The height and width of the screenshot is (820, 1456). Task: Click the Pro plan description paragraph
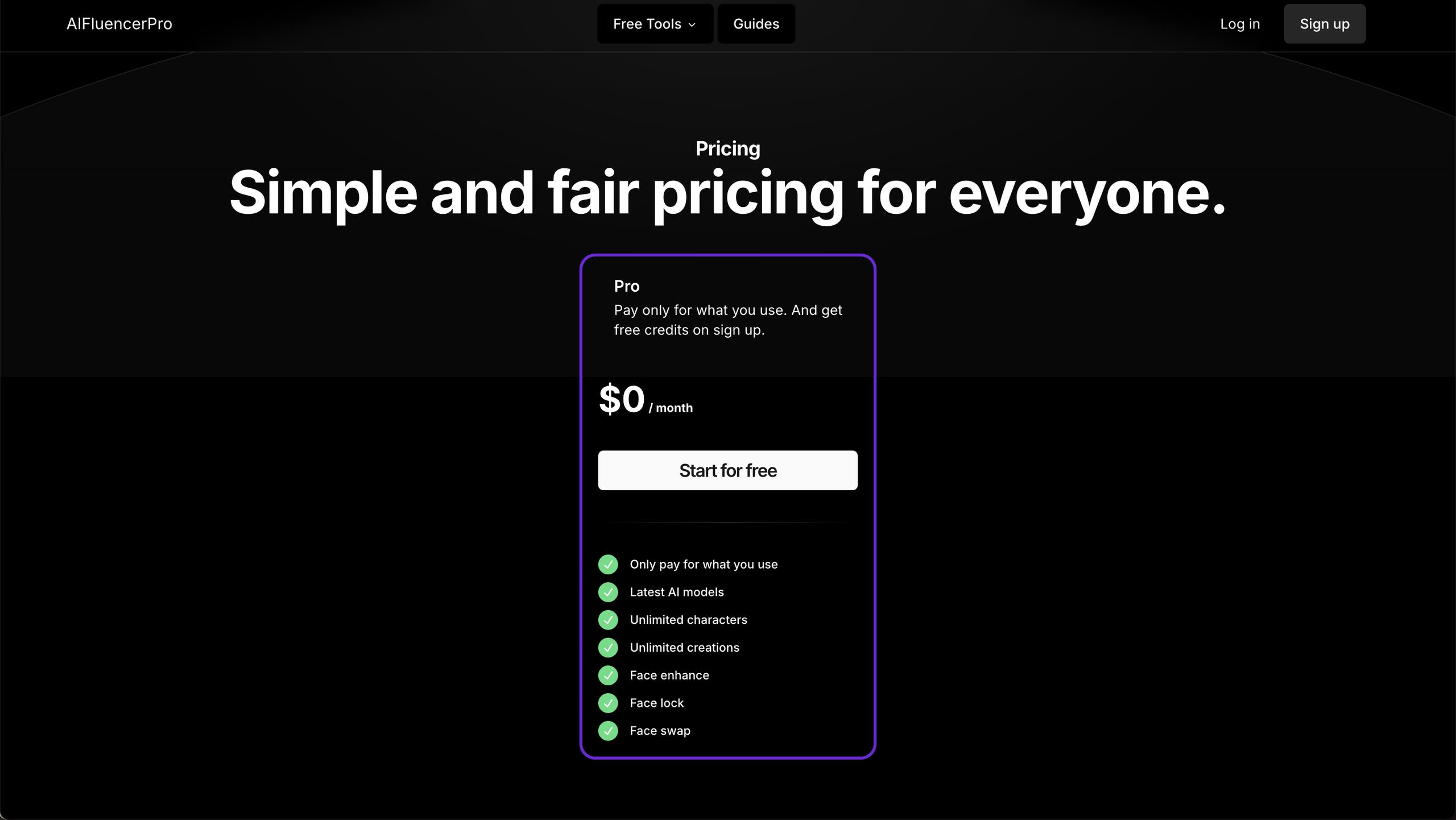(x=727, y=320)
